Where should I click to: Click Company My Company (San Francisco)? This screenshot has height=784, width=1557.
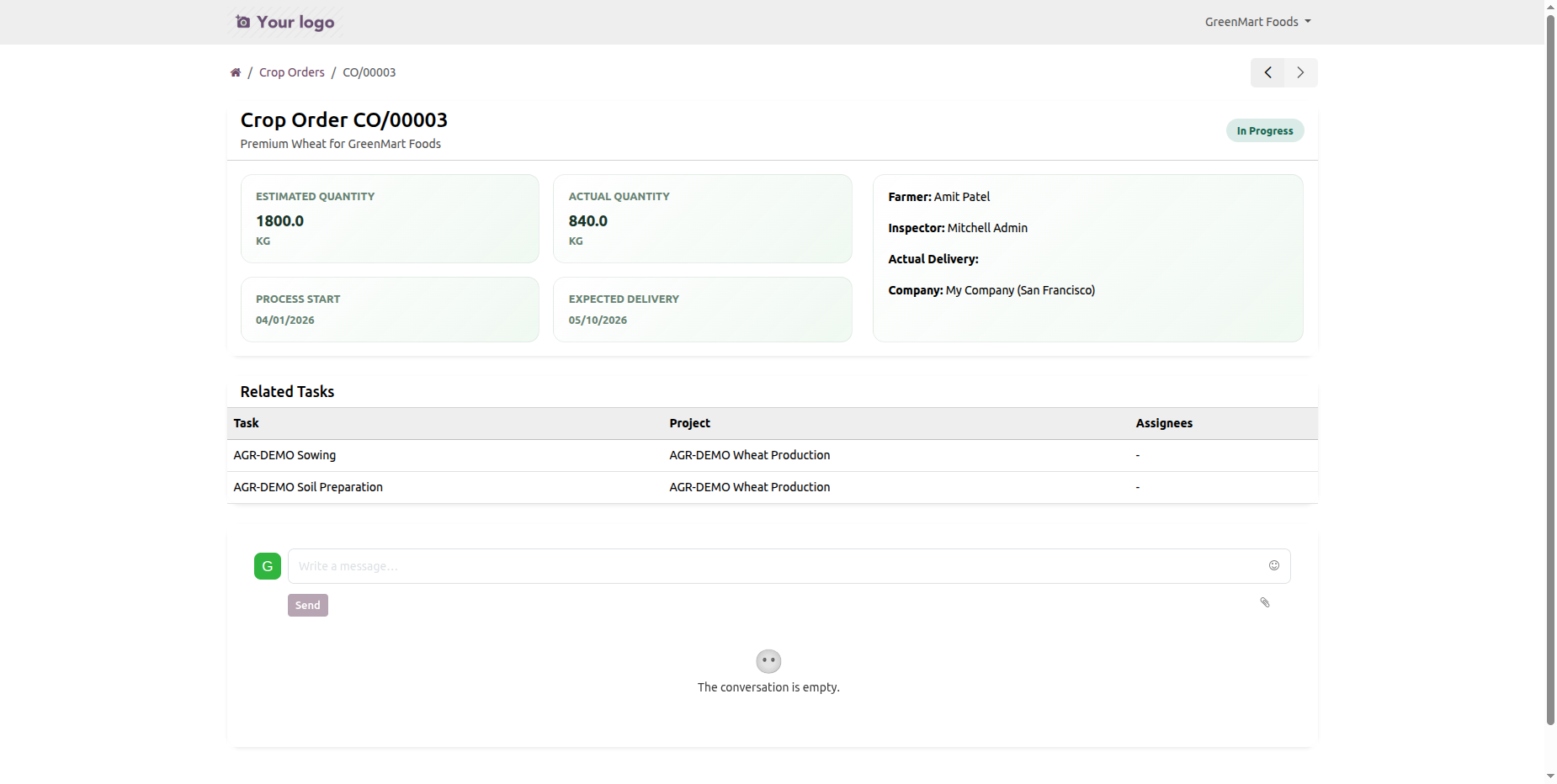pyautogui.click(x=1020, y=290)
